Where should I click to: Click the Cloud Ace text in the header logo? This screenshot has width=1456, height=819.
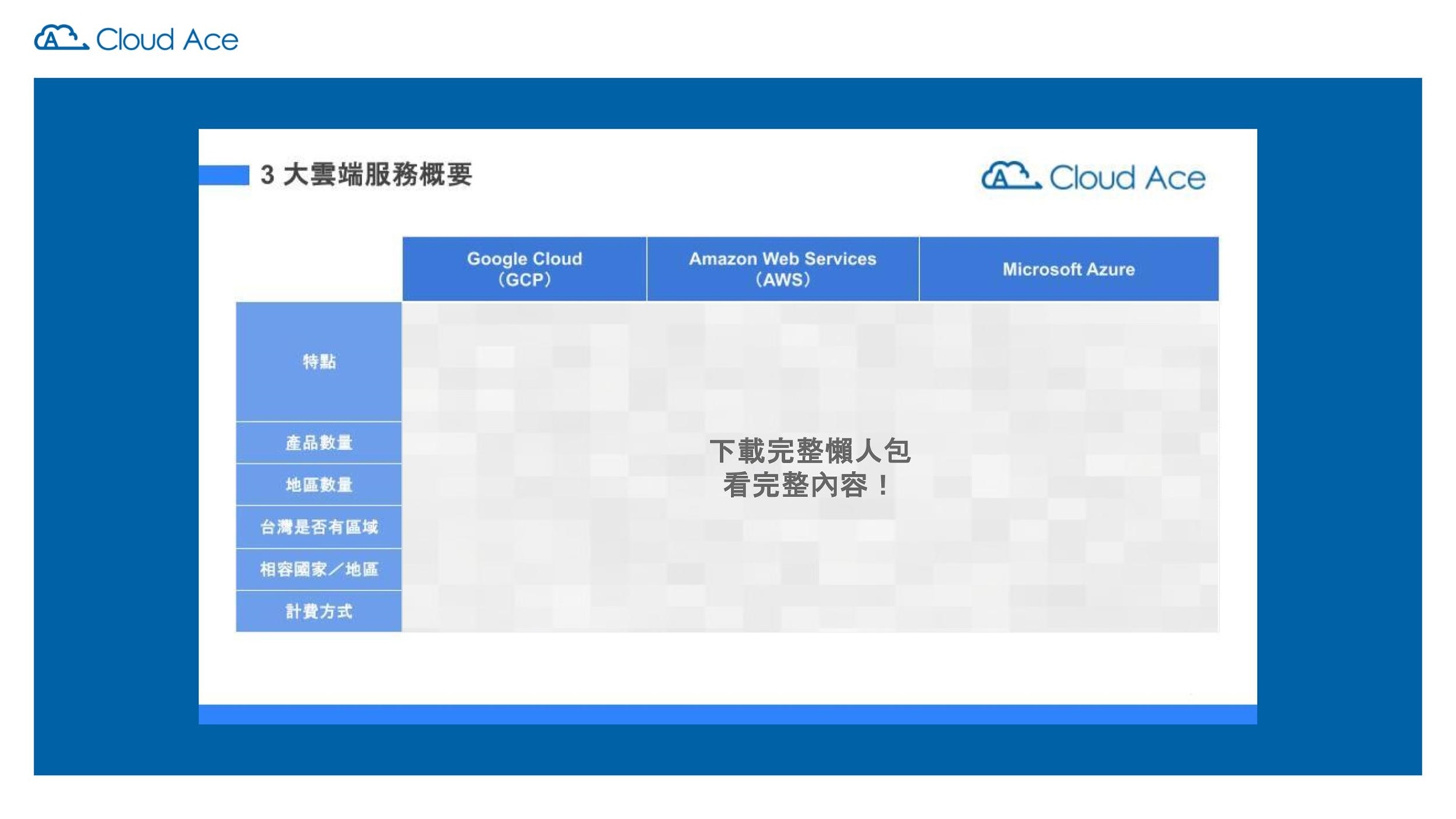pos(167,39)
